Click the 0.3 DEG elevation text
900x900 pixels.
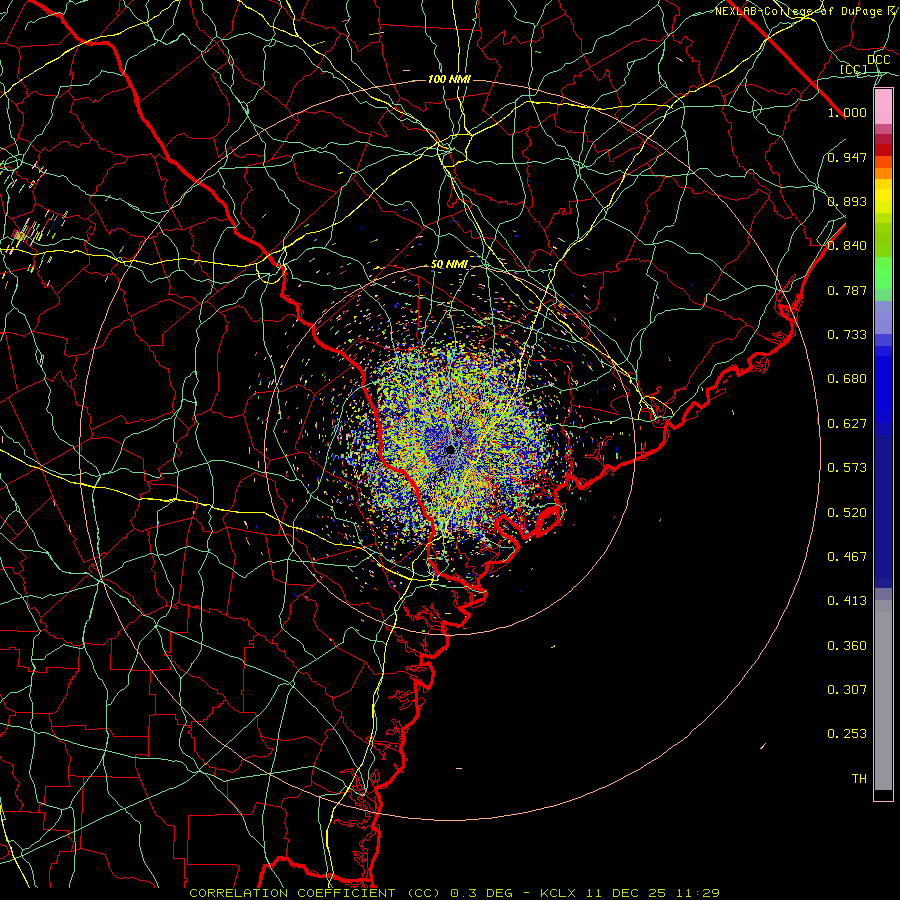[x=482, y=893]
